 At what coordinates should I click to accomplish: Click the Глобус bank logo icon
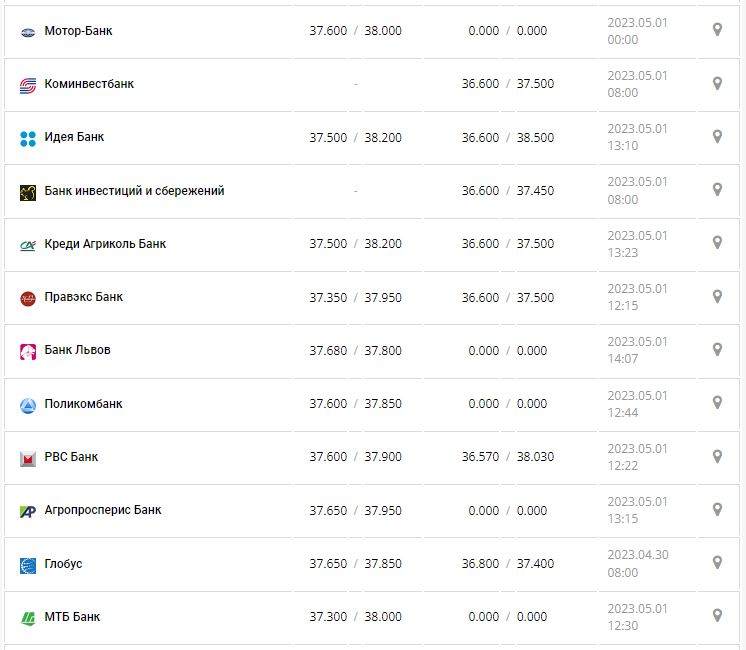pos(28,565)
